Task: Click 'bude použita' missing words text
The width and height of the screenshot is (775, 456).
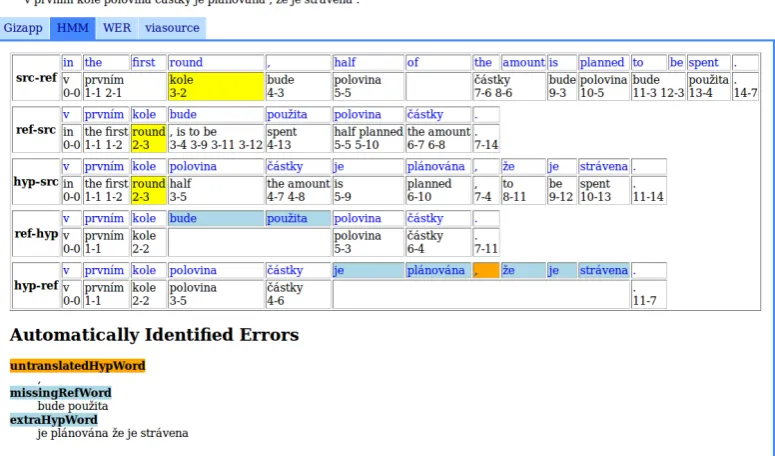Action: point(73,406)
